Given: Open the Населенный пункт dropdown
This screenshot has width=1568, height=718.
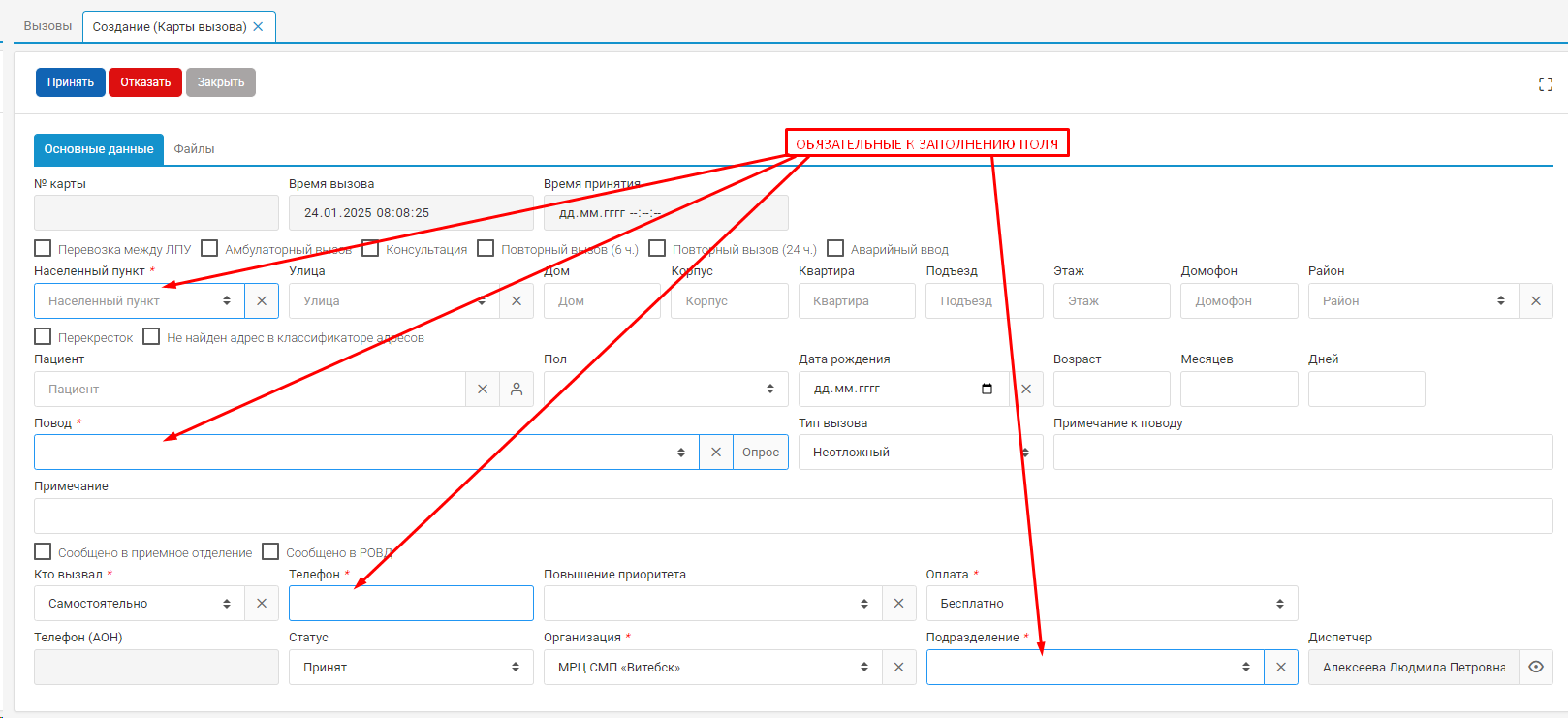Looking at the screenshot, I should coord(140,301).
